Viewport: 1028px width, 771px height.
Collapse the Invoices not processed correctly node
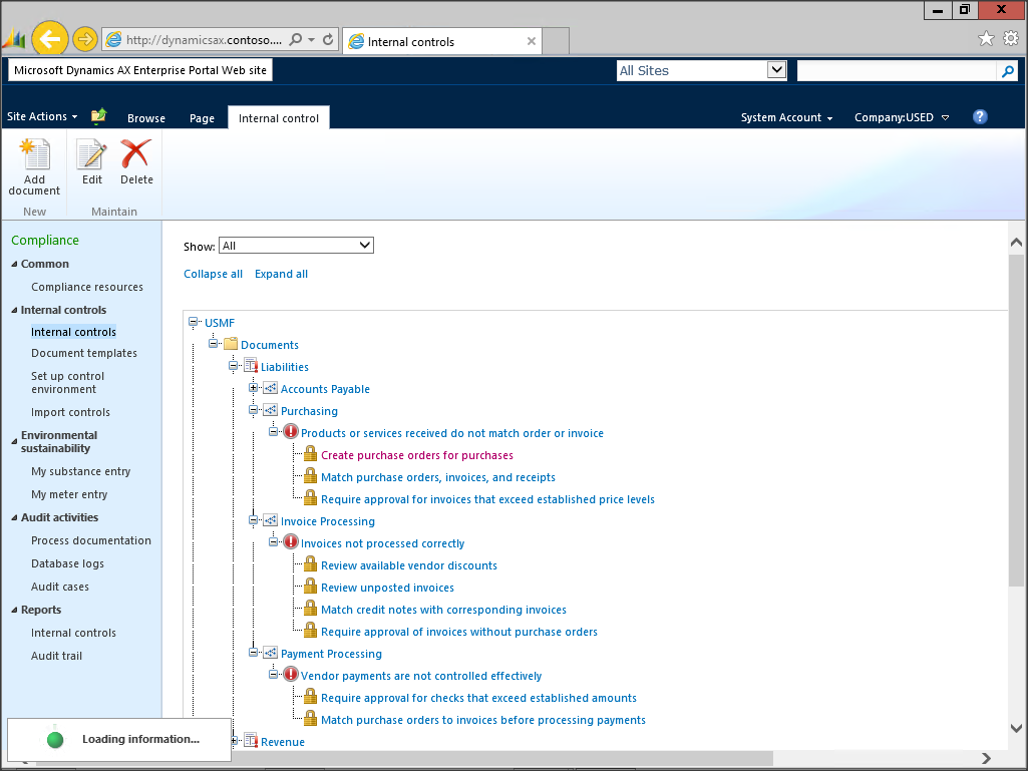[274, 542]
